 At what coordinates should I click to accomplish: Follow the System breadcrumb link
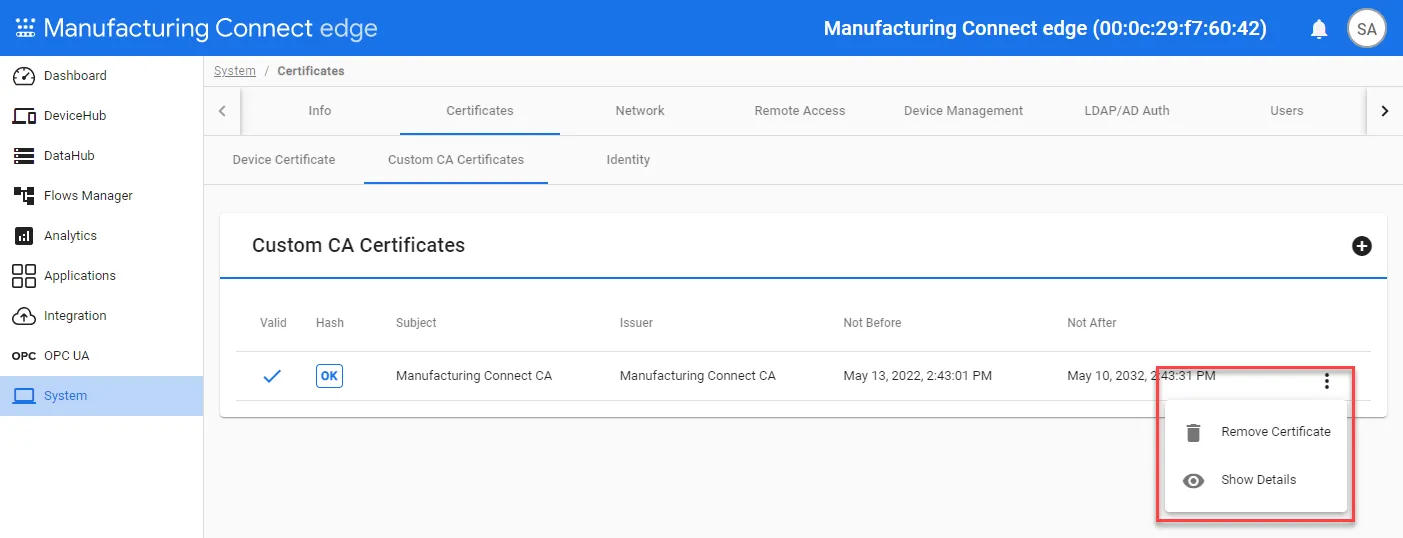pos(235,71)
